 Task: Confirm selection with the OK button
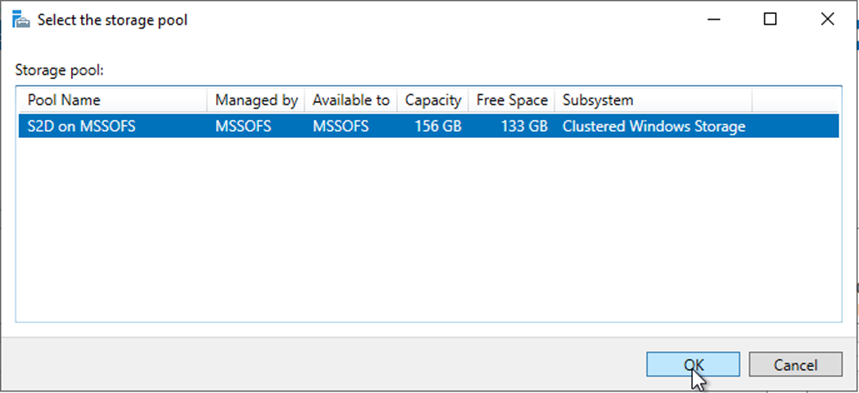(x=693, y=364)
